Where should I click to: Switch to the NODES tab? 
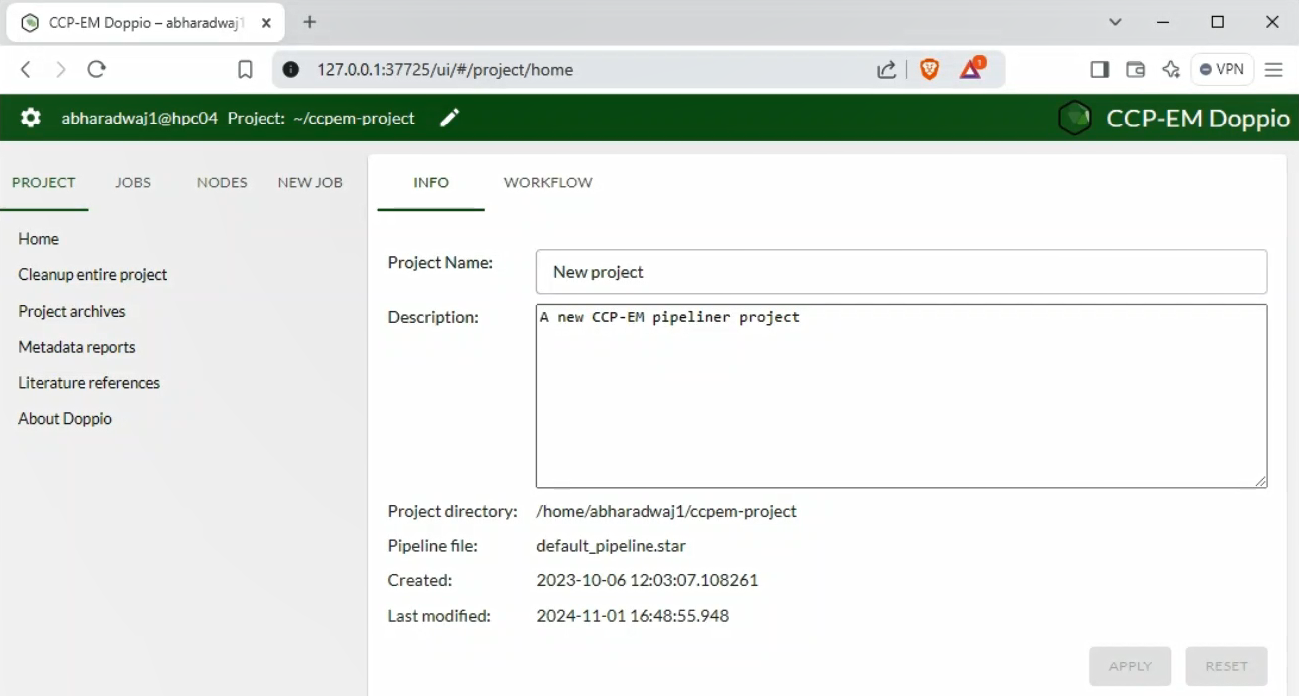coord(222,182)
